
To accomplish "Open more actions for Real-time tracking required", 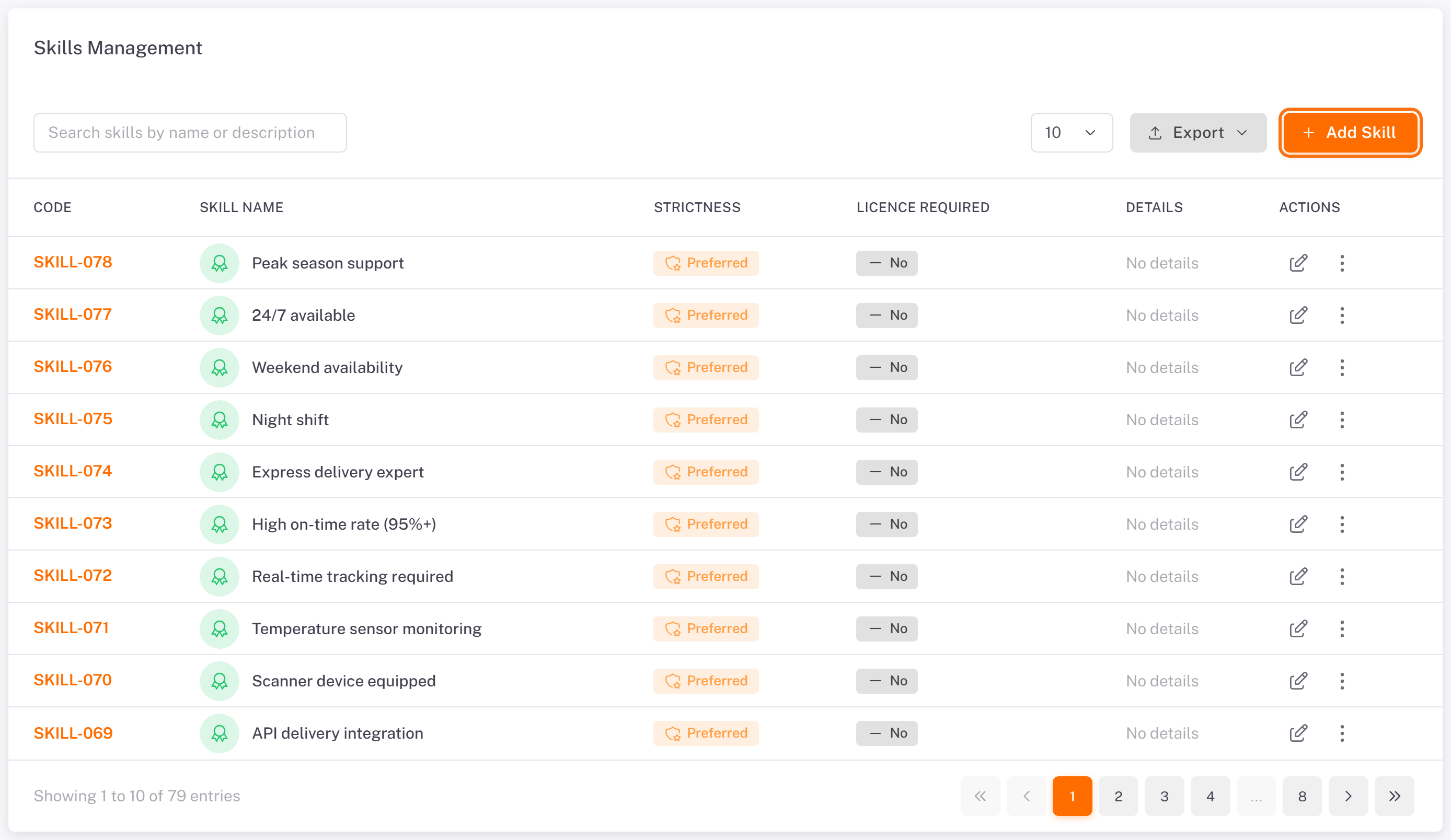I will [x=1342, y=577].
